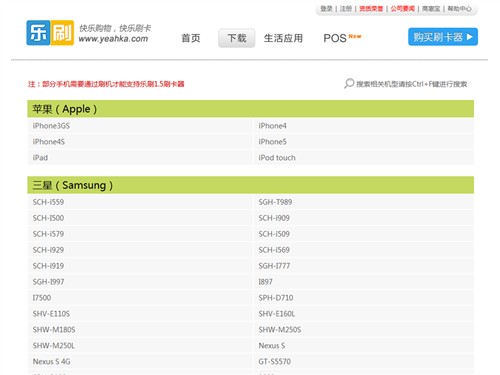Click the SHV-E160L entry
Screen dimensions: 500x375
point(277,314)
